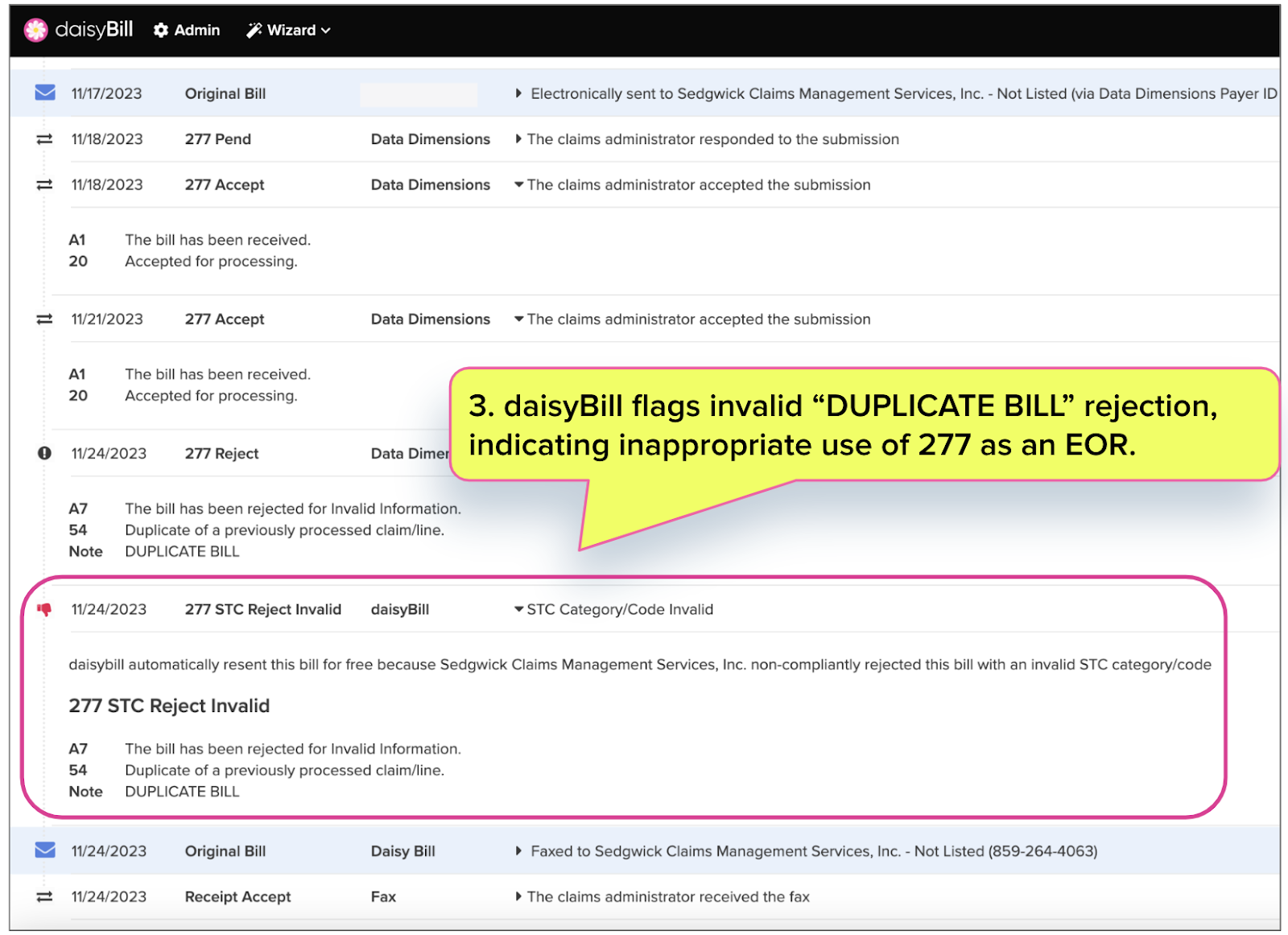Screen dimensions: 1288x935
Task: Open the Admin gear menu
Action: tap(187, 31)
